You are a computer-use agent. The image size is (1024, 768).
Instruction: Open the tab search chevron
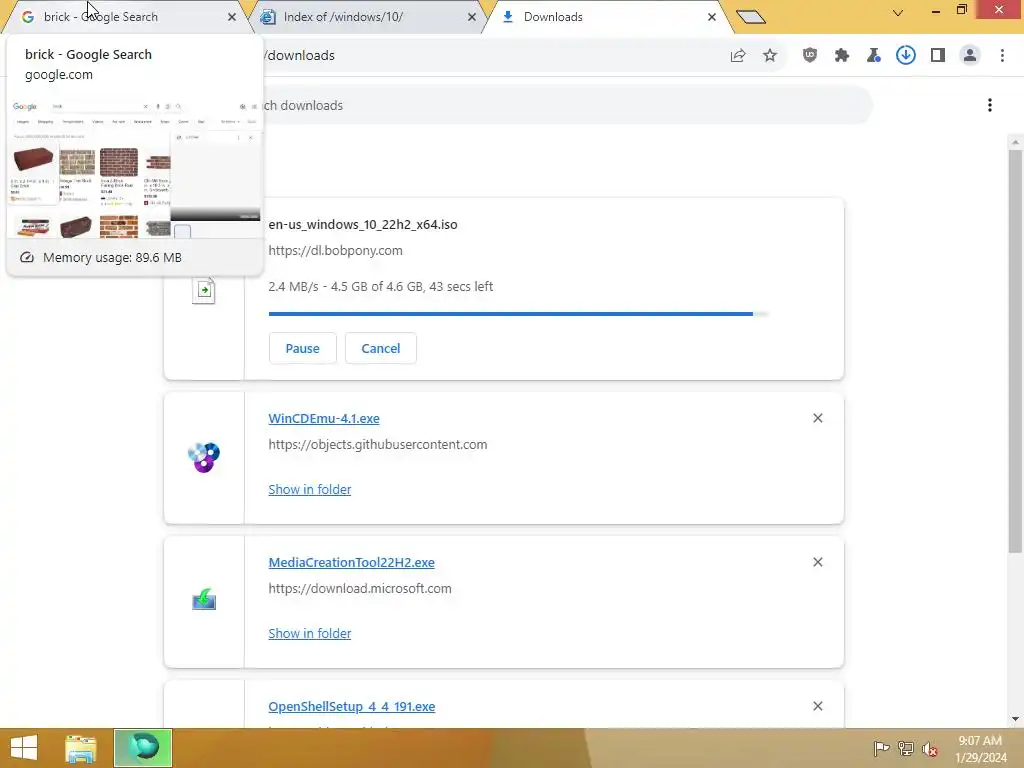tap(898, 12)
